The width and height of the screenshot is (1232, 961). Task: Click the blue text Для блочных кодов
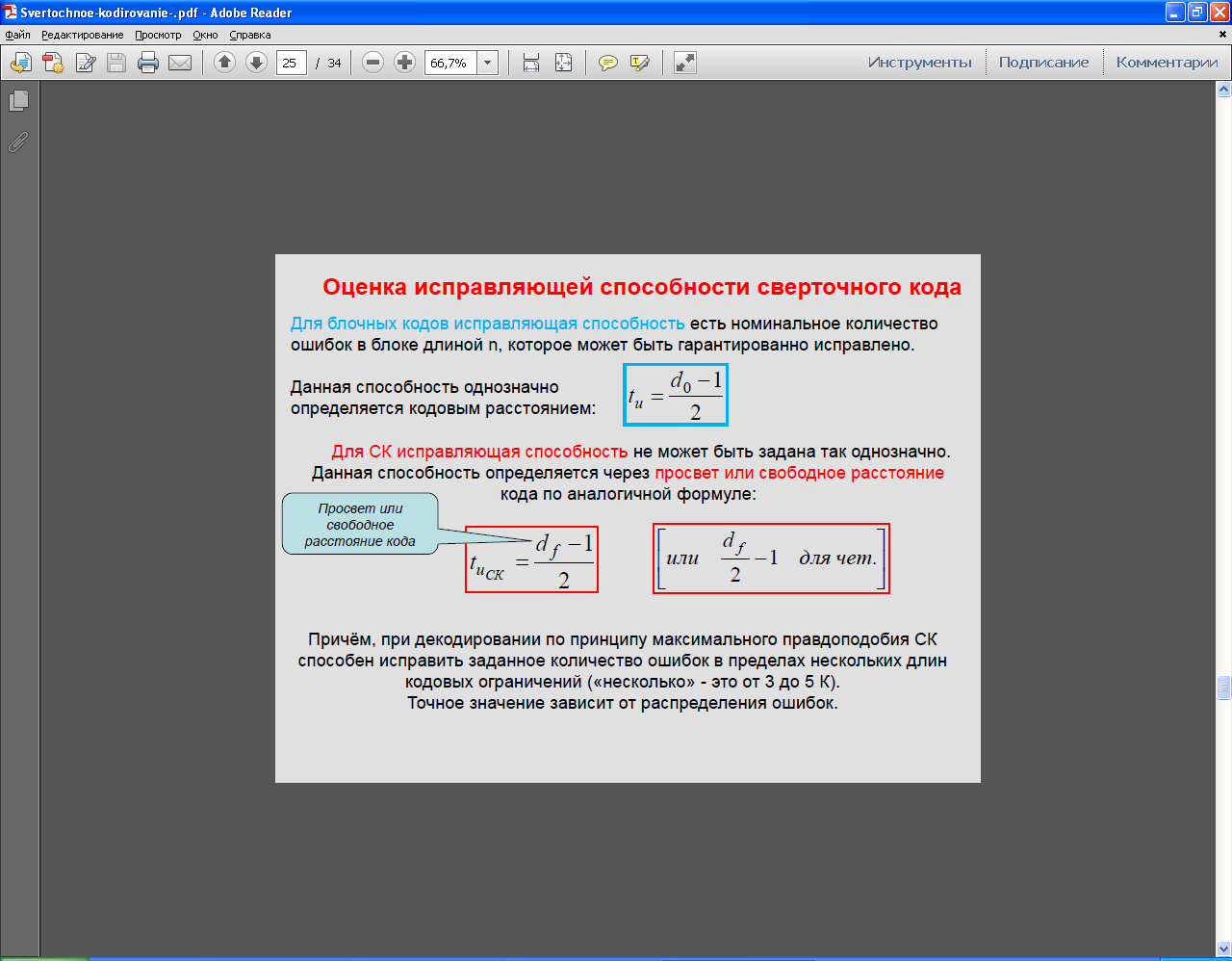(x=488, y=324)
